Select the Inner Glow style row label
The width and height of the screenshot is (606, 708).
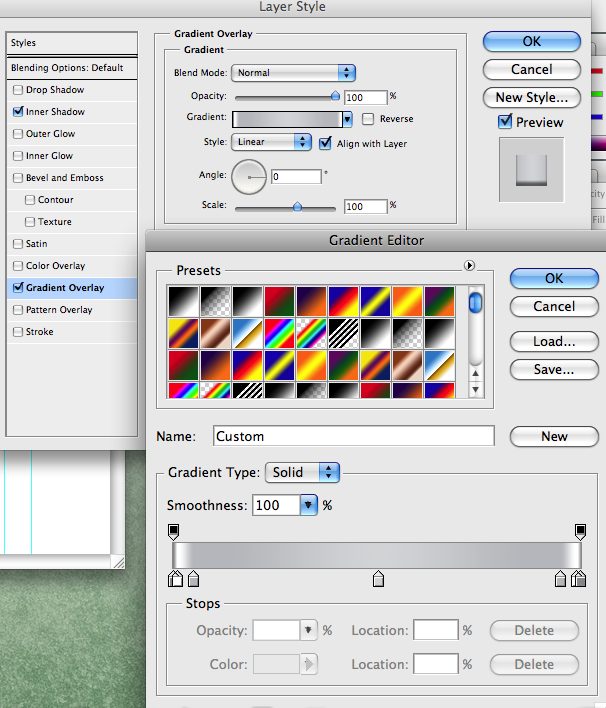pyautogui.click(x=49, y=156)
